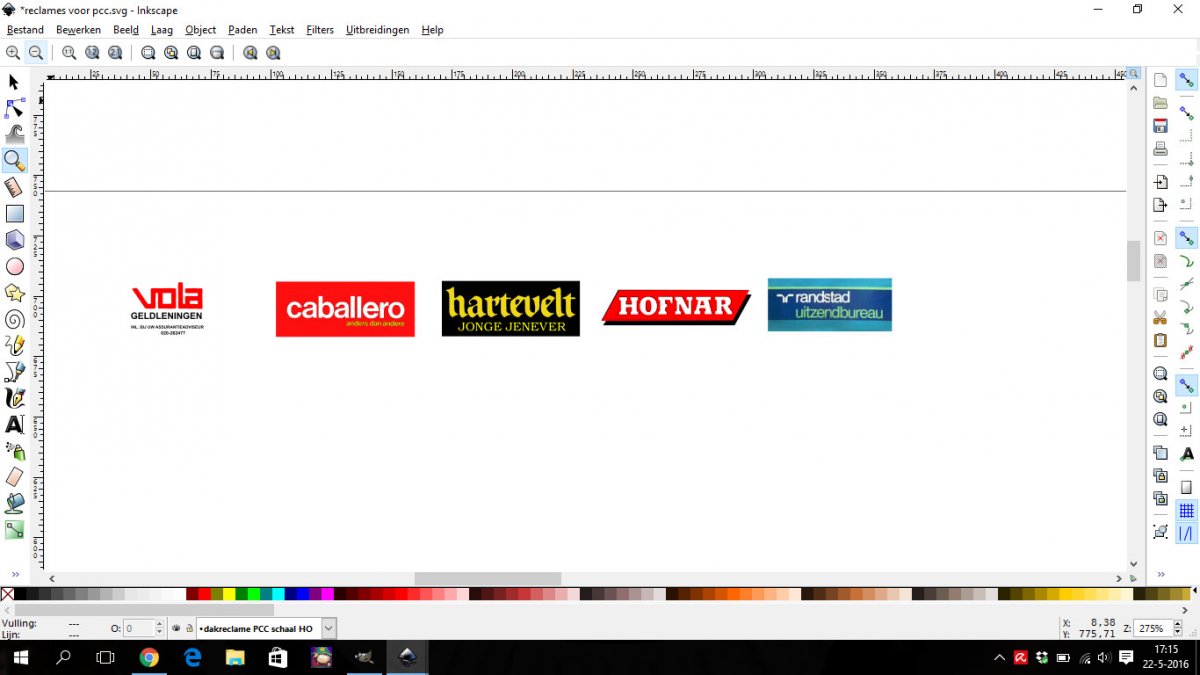Expand hidden toolbox tools chevron

click(x=15, y=575)
